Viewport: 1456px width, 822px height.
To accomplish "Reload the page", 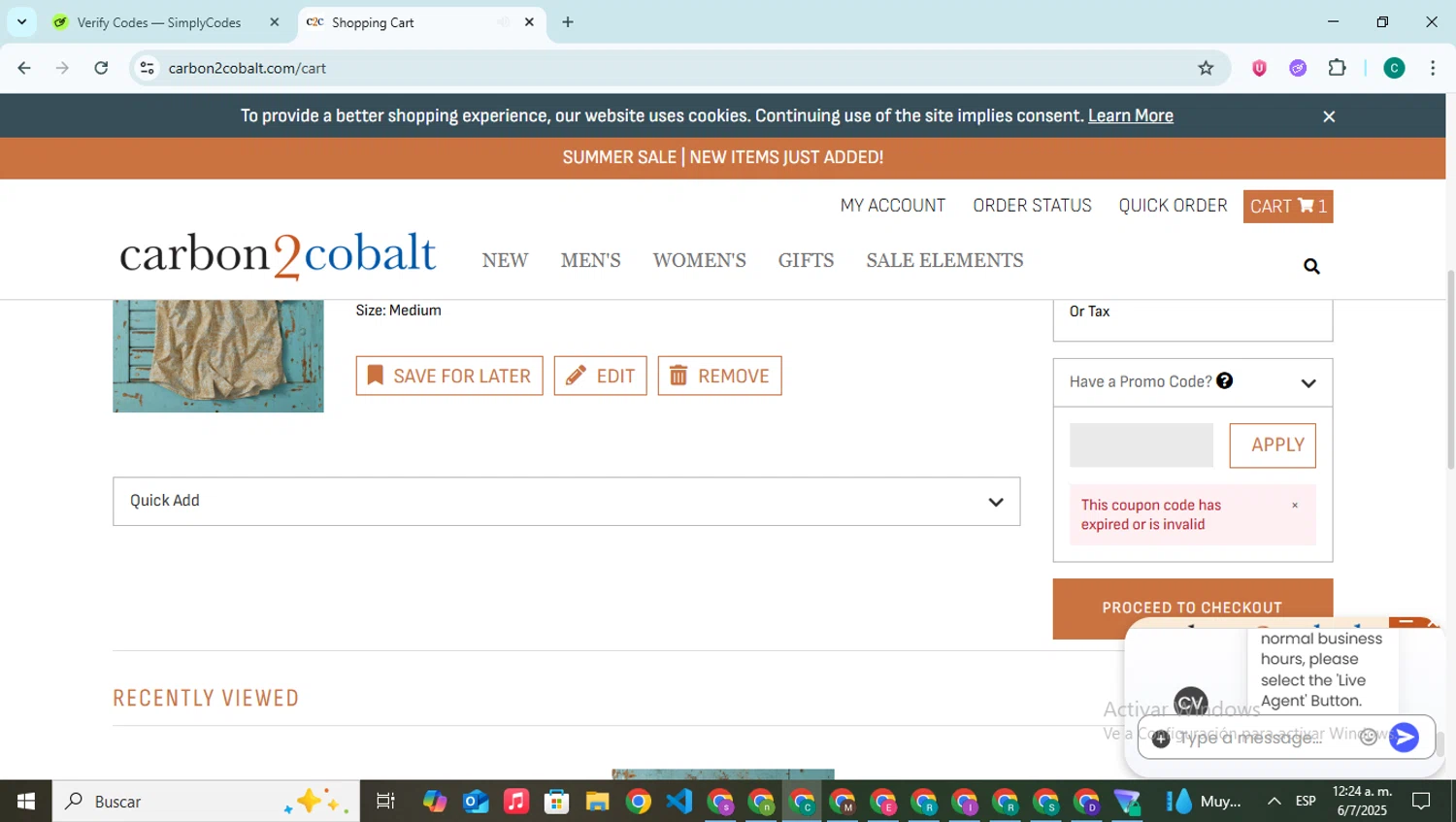I will click(x=101, y=68).
